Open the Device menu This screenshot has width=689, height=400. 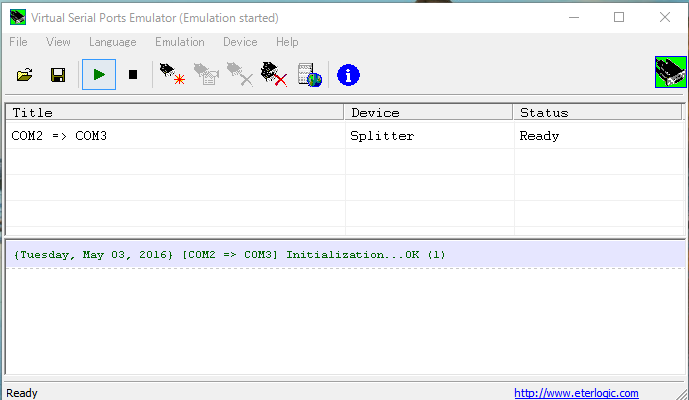click(240, 42)
